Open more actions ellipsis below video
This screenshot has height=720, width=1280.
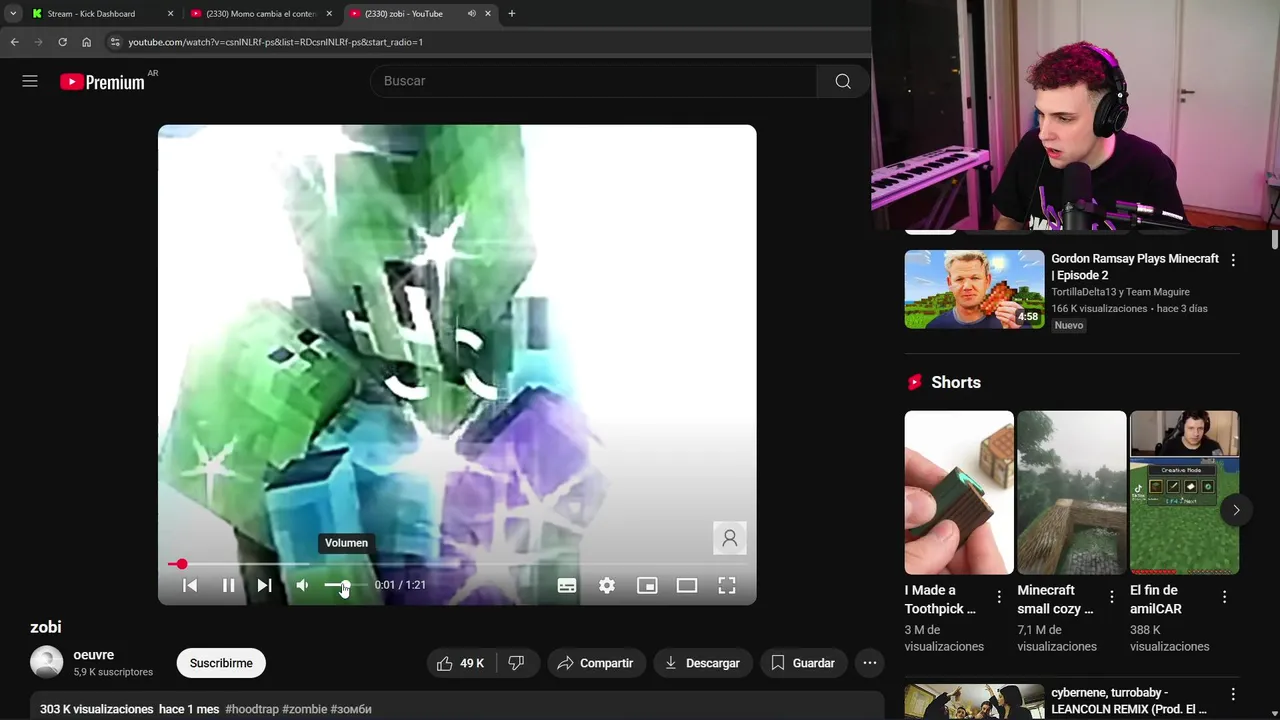tap(870, 663)
